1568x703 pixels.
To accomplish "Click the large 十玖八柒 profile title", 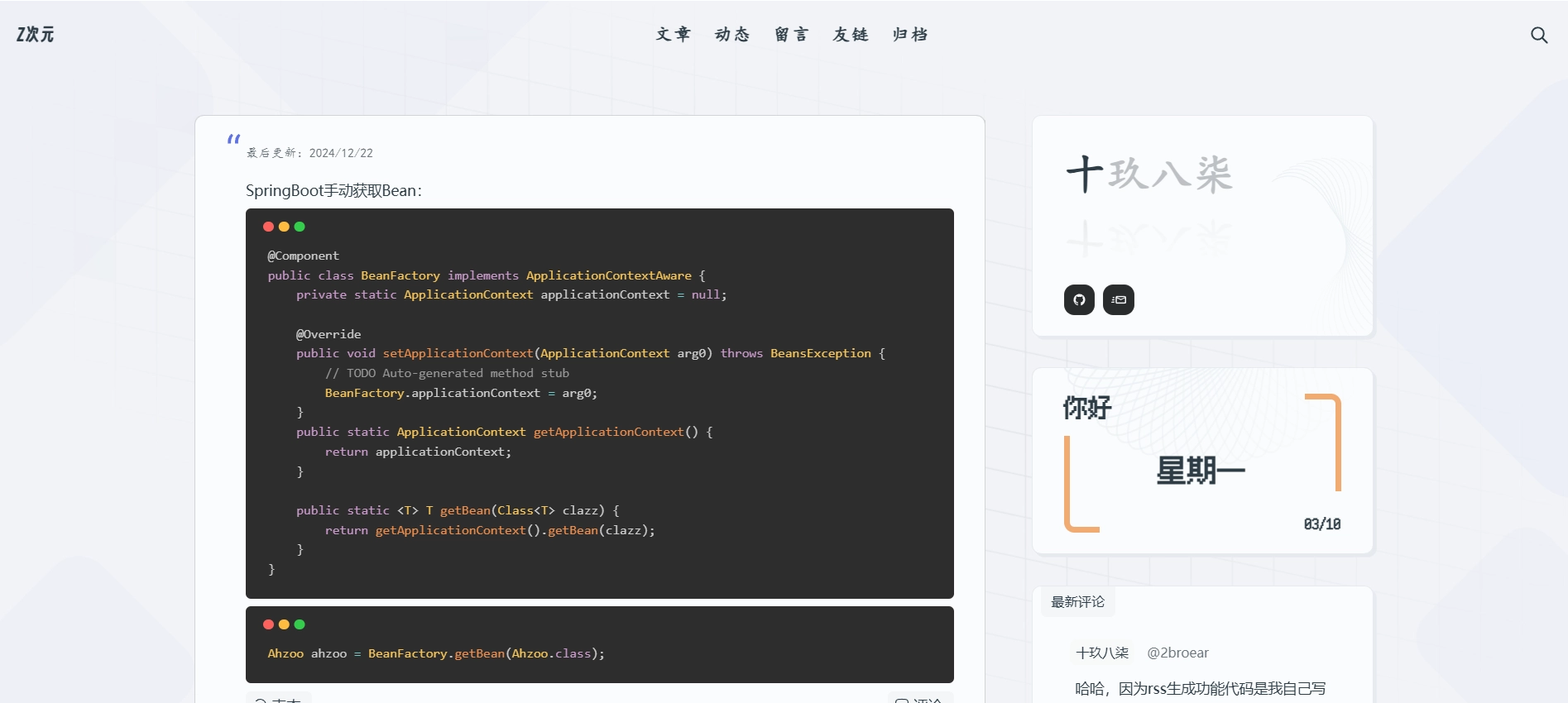I will coord(1149,175).
